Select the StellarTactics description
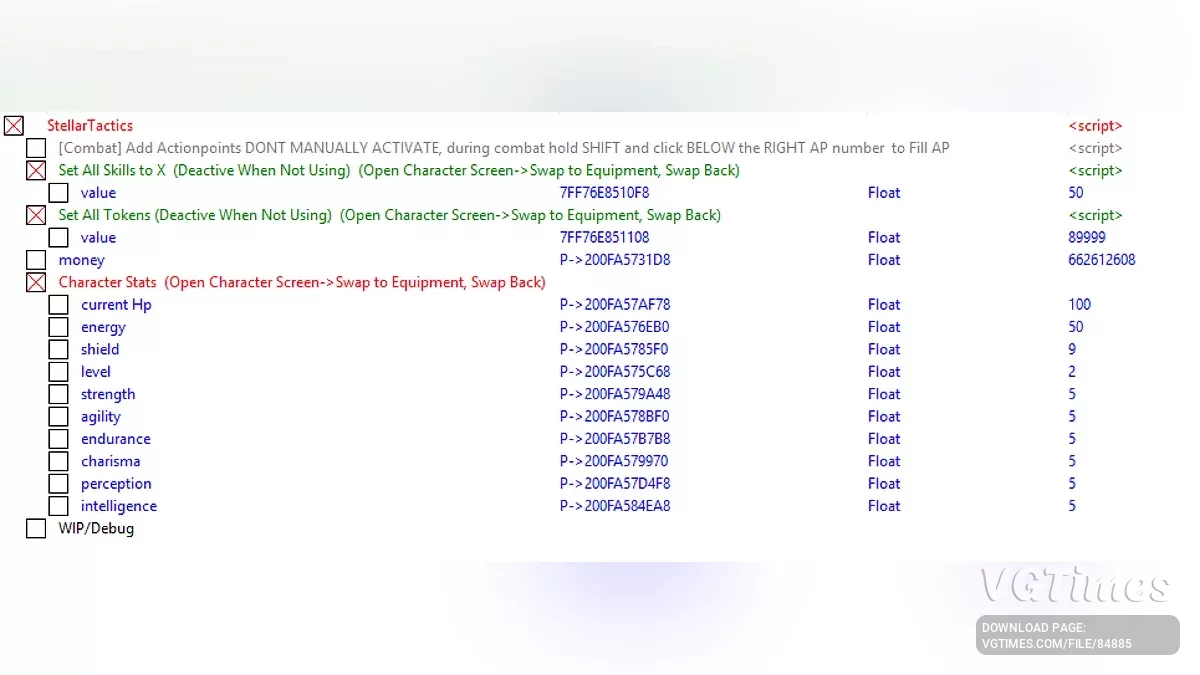 pyautogui.click(x=90, y=126)
